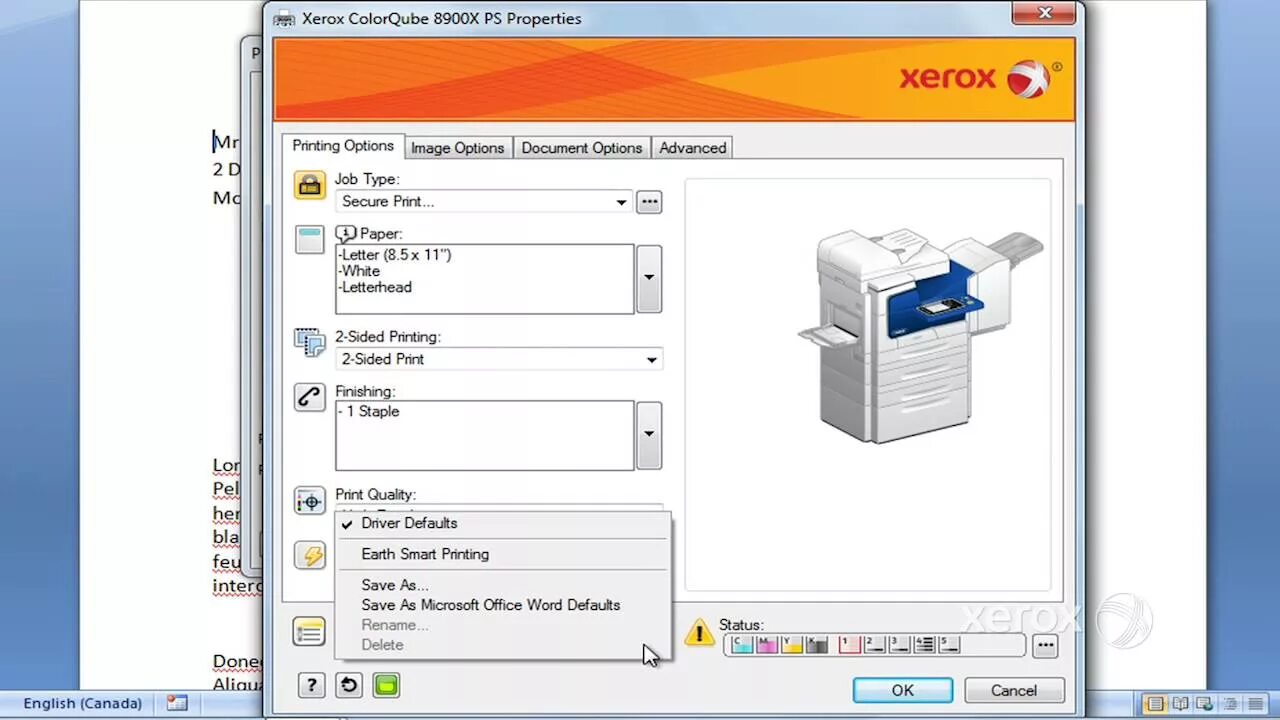Screen dimensions: 1280x720
Task: Click the yellow status warning triangle
Action: click(x=699, y=633)
